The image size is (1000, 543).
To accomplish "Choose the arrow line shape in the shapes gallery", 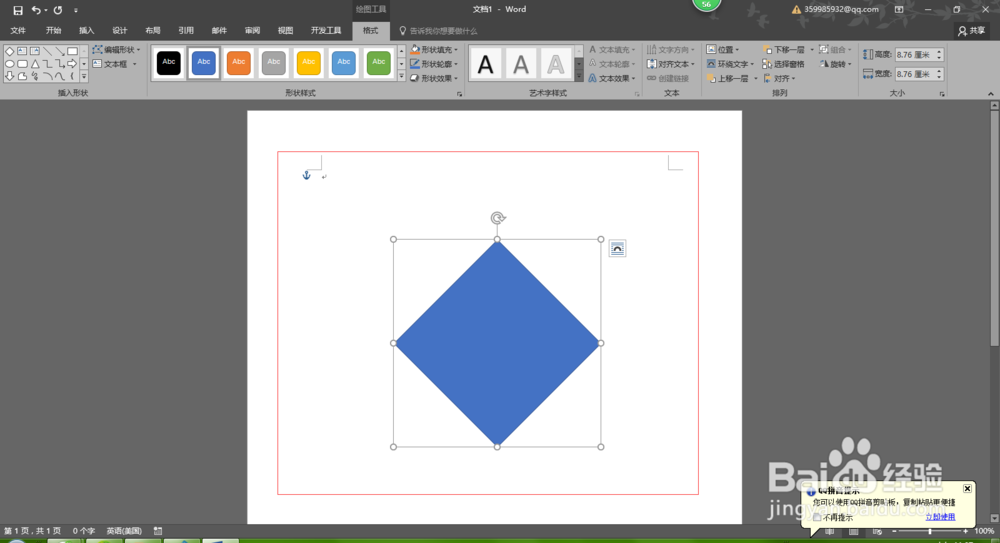I will point(60,51).
